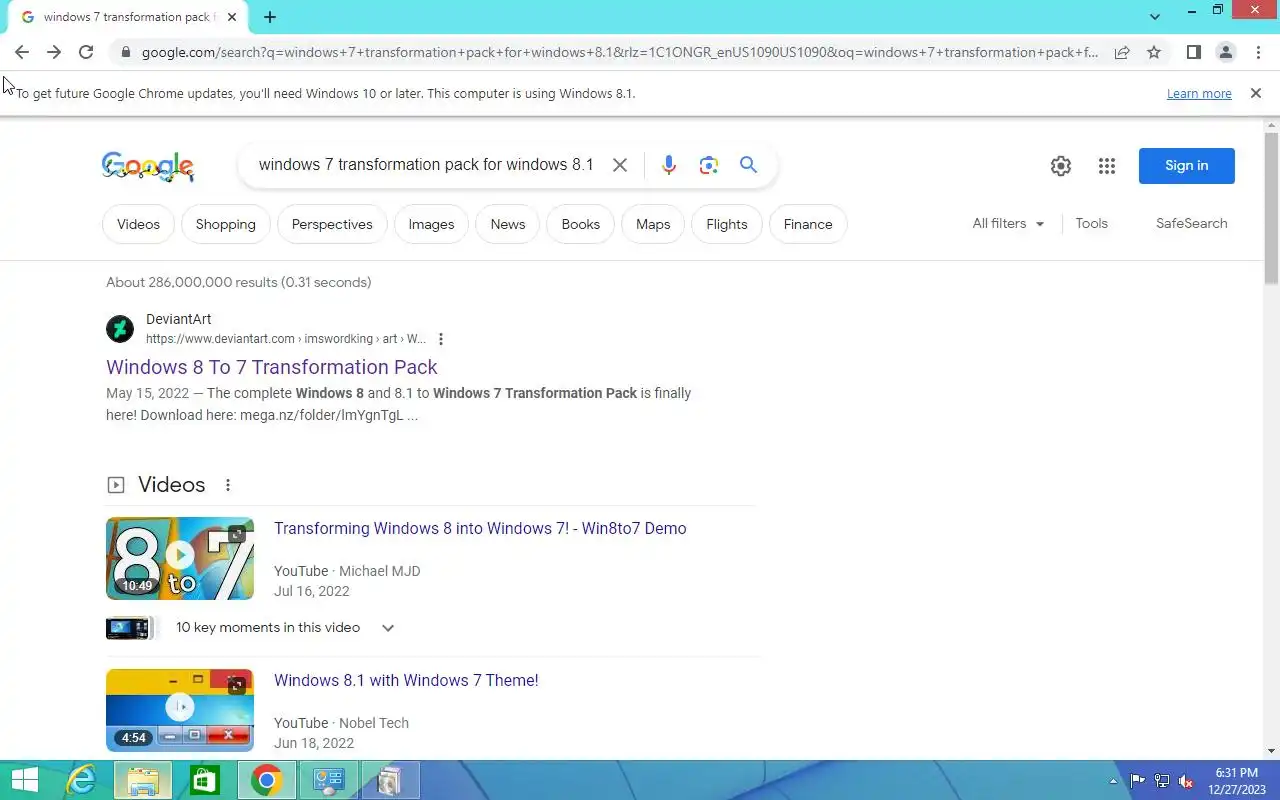Go forward in browser history
The image size is (1280, 800).
[x=54, y=52]
